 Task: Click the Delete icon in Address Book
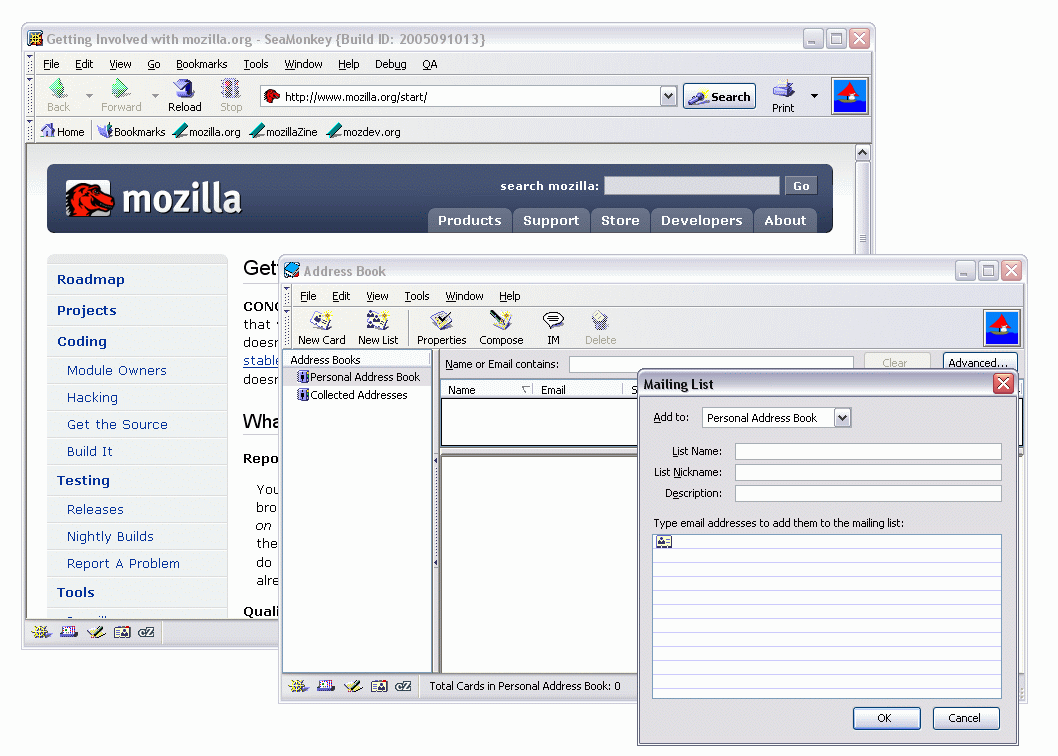coord(600,328)
